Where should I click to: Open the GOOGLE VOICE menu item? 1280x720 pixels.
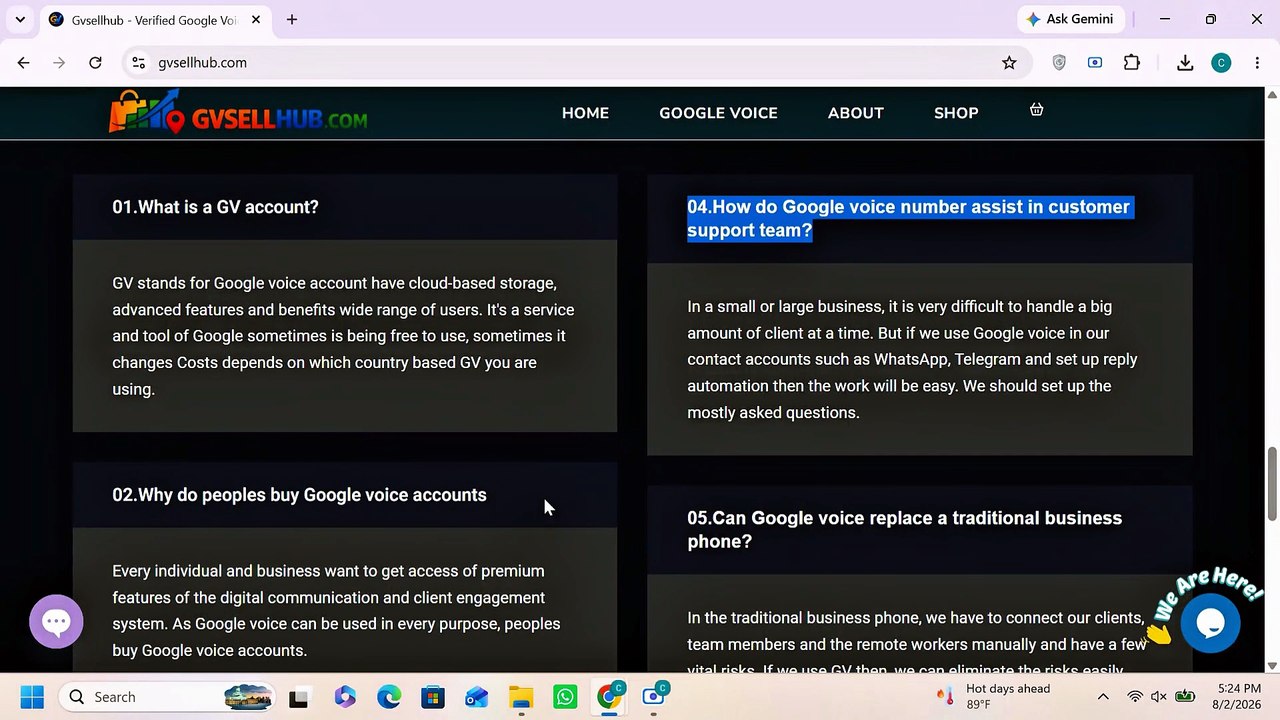point(718,113)
